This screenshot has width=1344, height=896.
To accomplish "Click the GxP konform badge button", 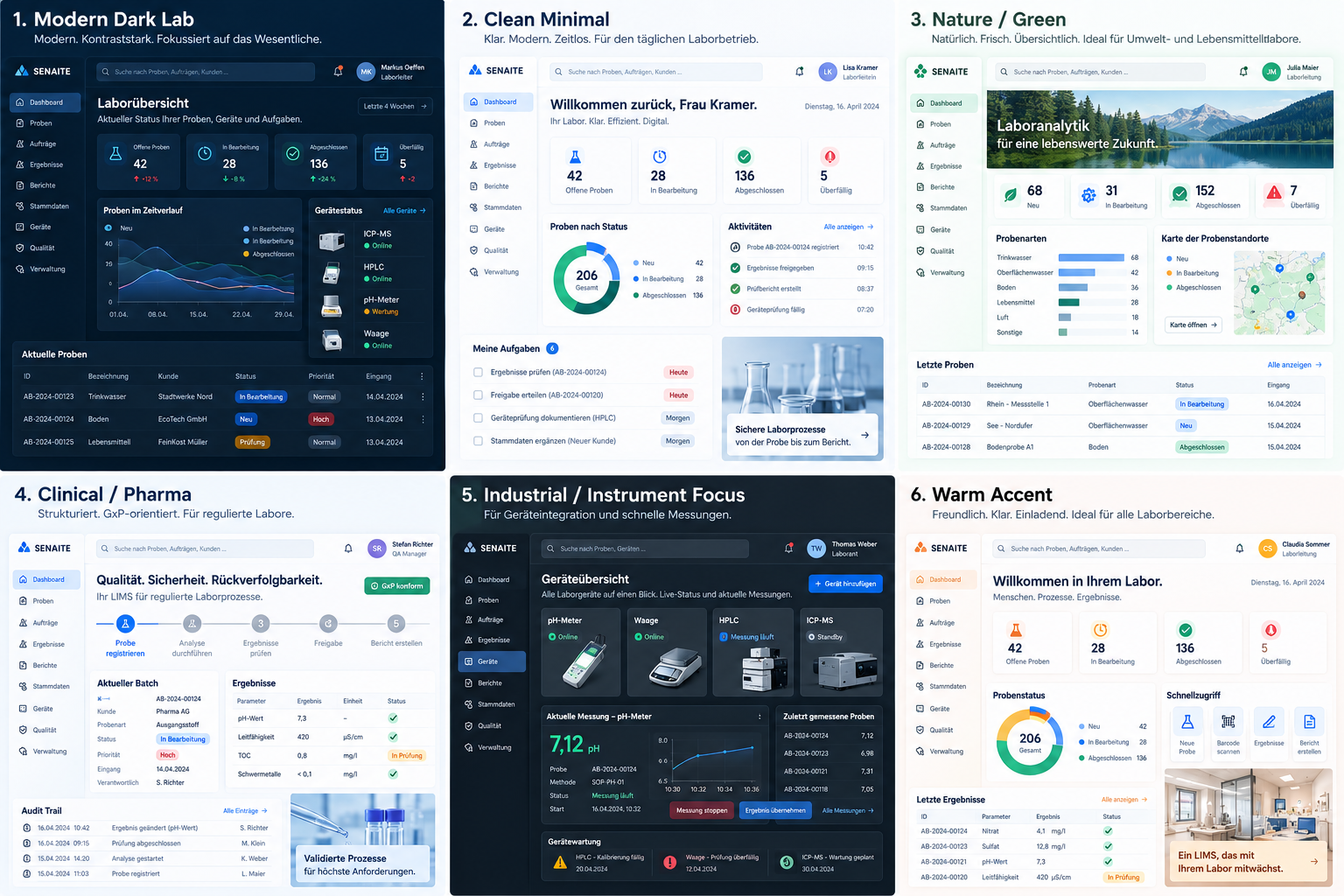I will (397, 585).
